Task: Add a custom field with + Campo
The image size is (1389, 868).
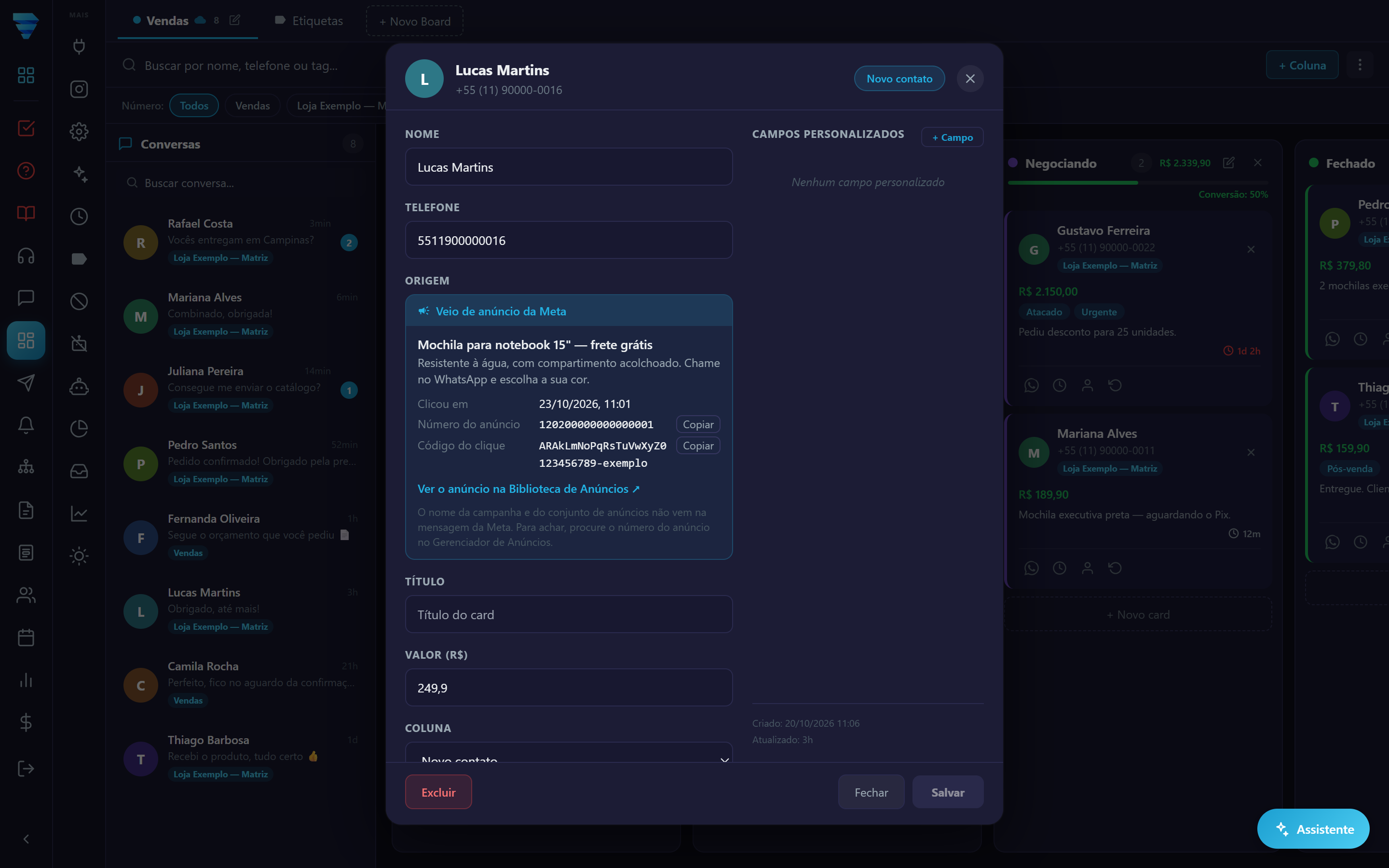Action: 952,137
